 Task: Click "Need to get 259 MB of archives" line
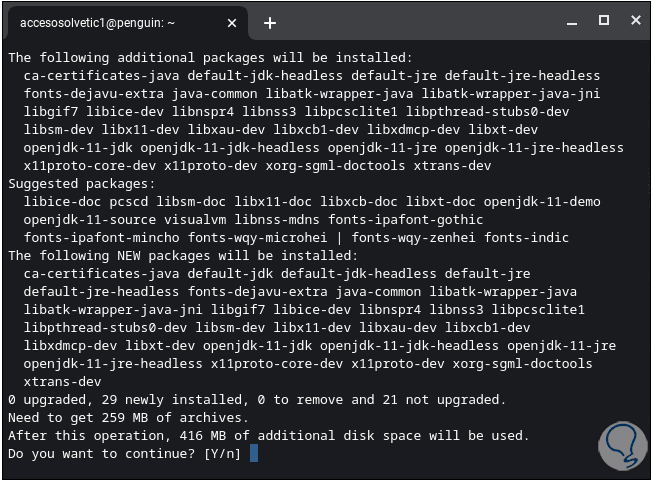(x=127, y=417)
